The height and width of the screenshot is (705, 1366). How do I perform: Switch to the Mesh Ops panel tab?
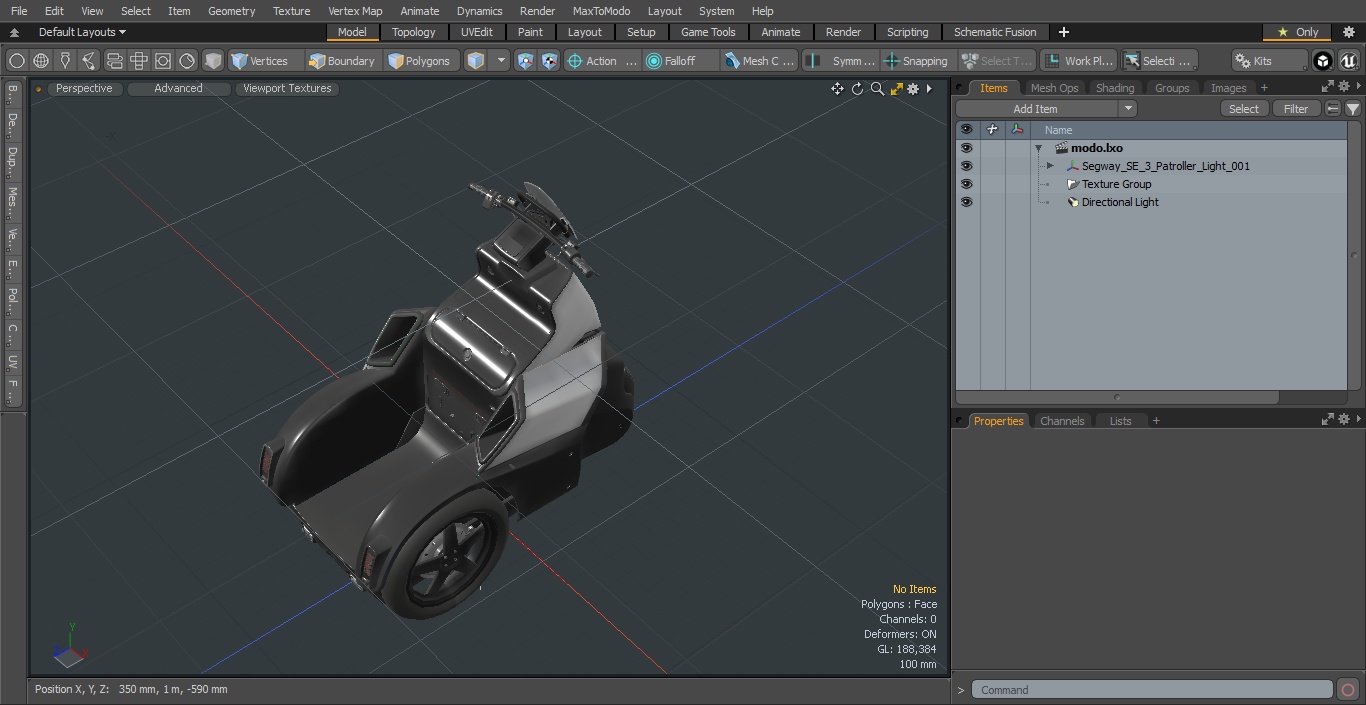point(1054,88)
